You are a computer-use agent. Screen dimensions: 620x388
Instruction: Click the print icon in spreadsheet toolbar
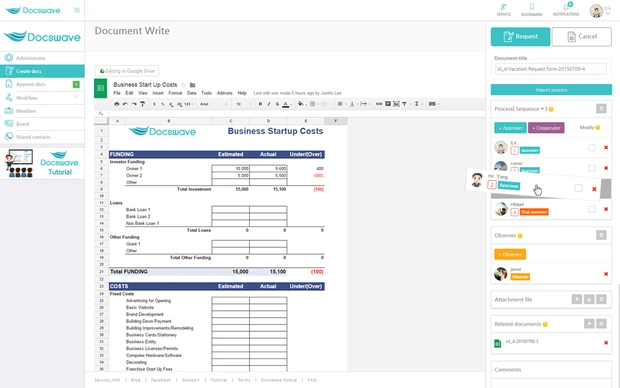[x=117, y=104]
